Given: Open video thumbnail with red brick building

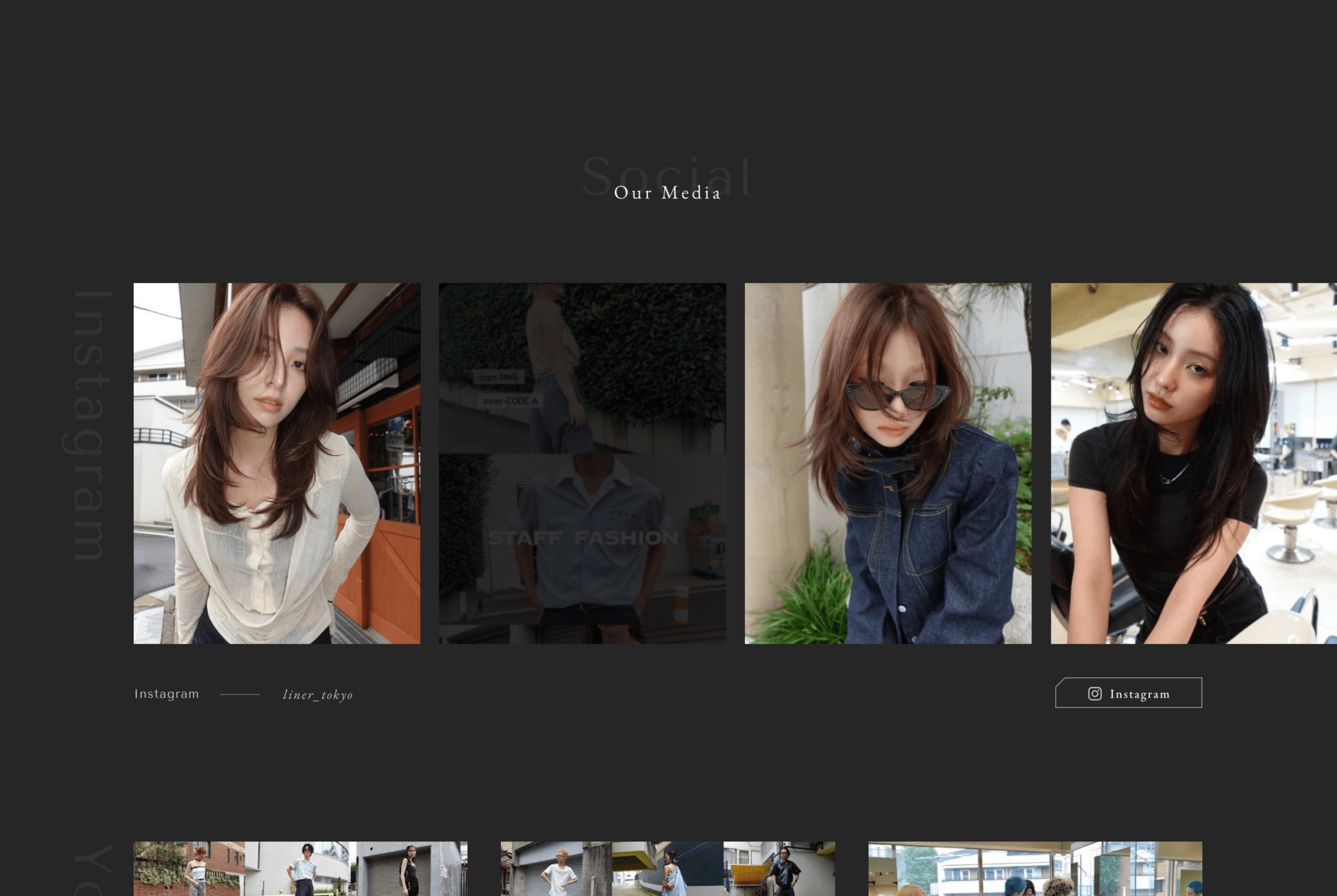Looking at the screenshot, I should click(300, 869).
